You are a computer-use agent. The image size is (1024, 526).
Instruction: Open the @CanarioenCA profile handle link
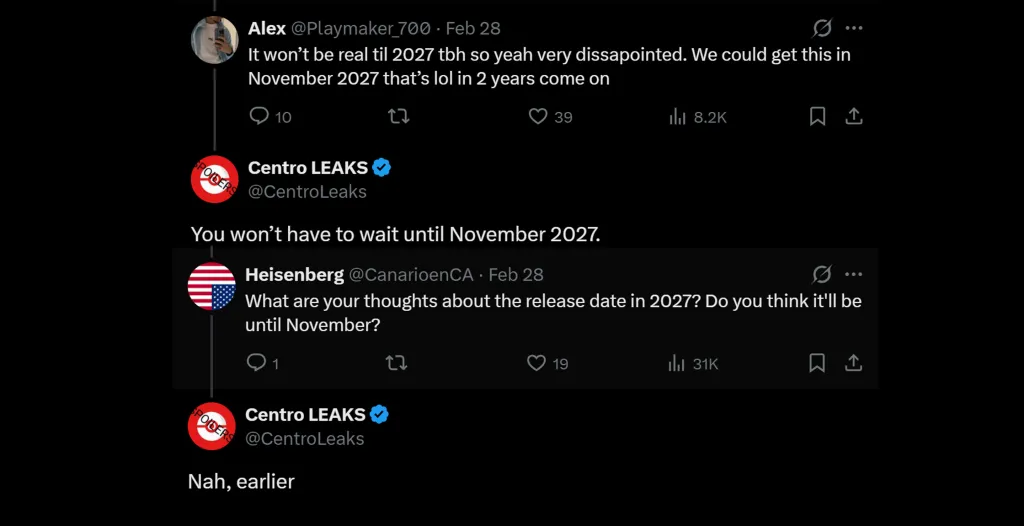click(x=410, y=275)
